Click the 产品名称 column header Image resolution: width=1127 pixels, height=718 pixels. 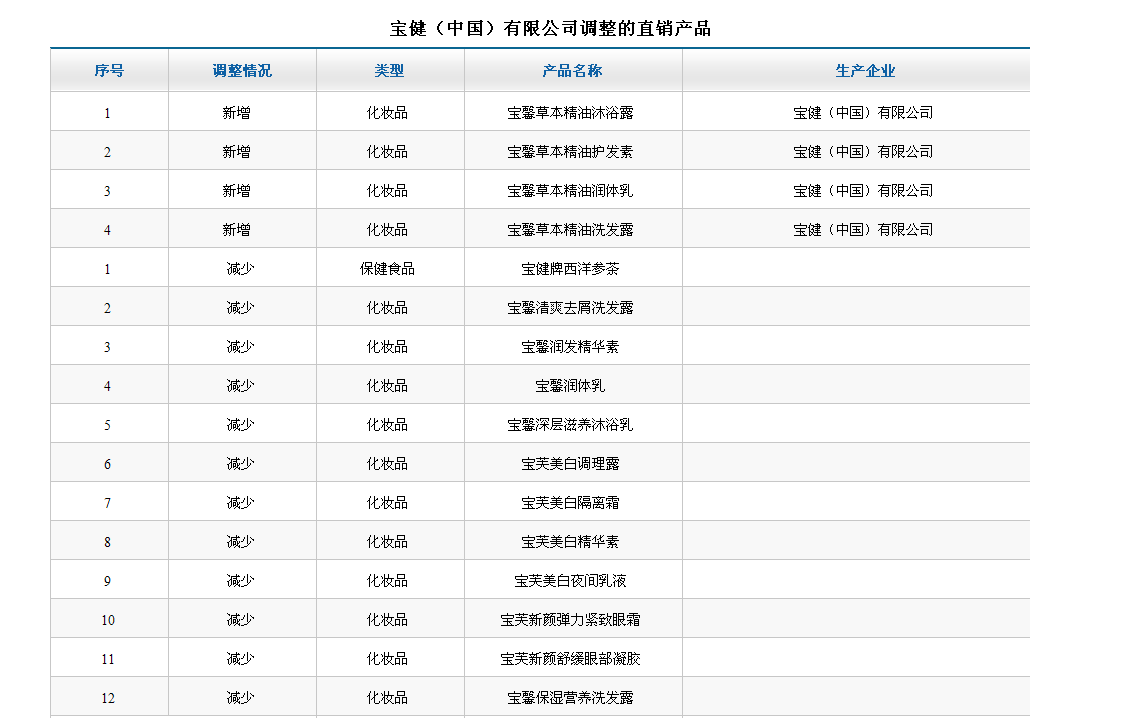pos(572,71)
